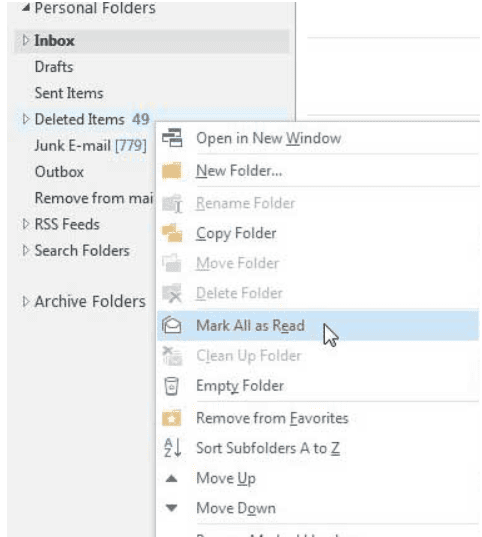Click the Empty Folder trash icon
This screenshot has width=482, height=537.
tap(172, 386)
